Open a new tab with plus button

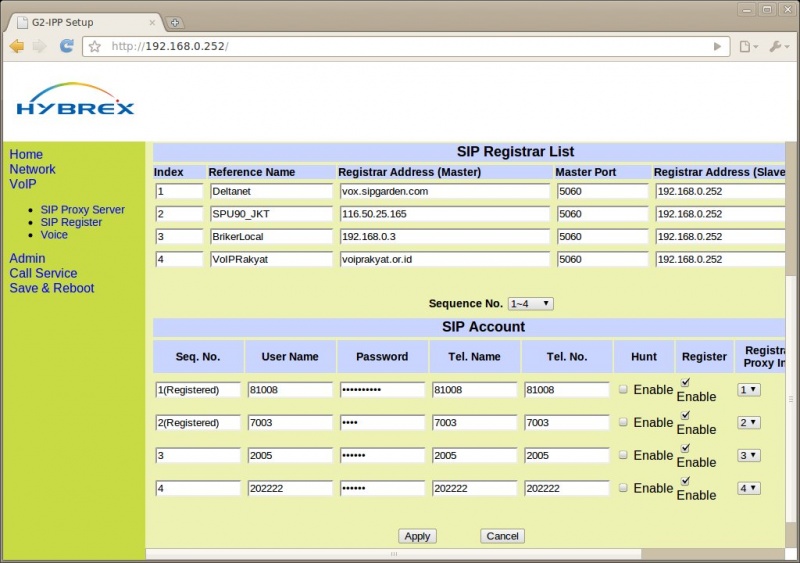(x=174, y=22)
